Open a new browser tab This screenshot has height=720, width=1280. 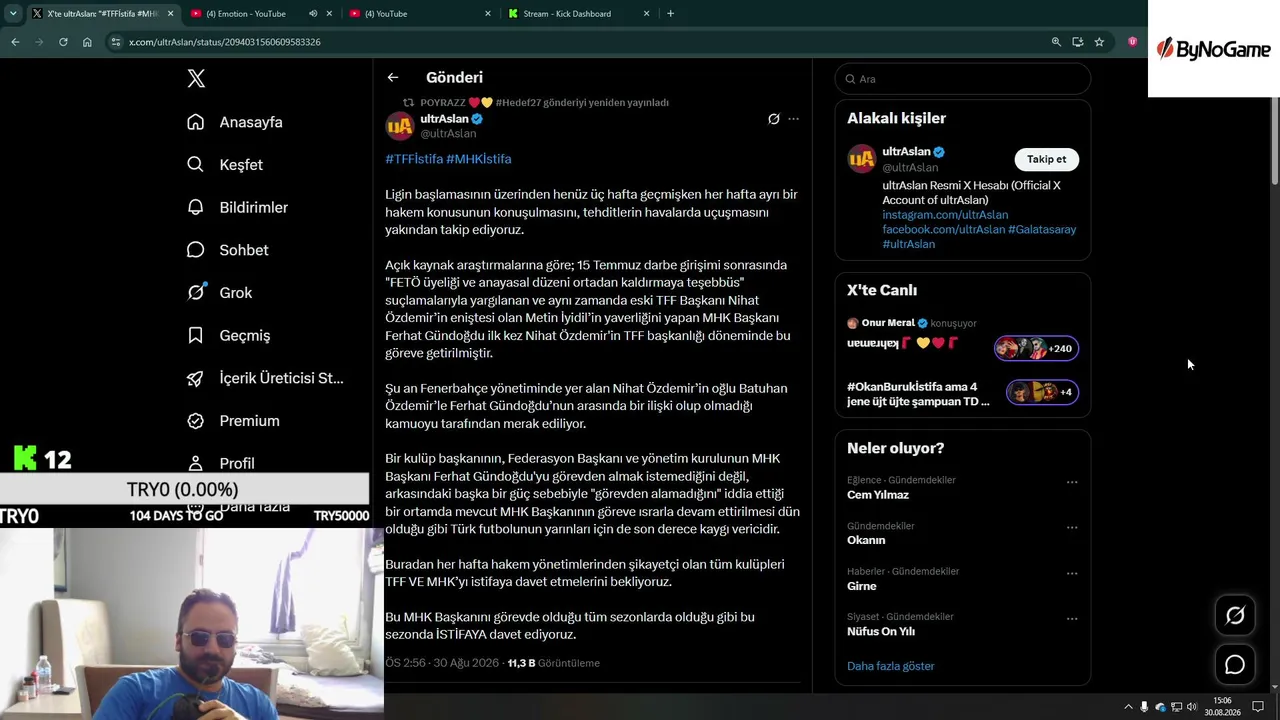tap(670, 14)
